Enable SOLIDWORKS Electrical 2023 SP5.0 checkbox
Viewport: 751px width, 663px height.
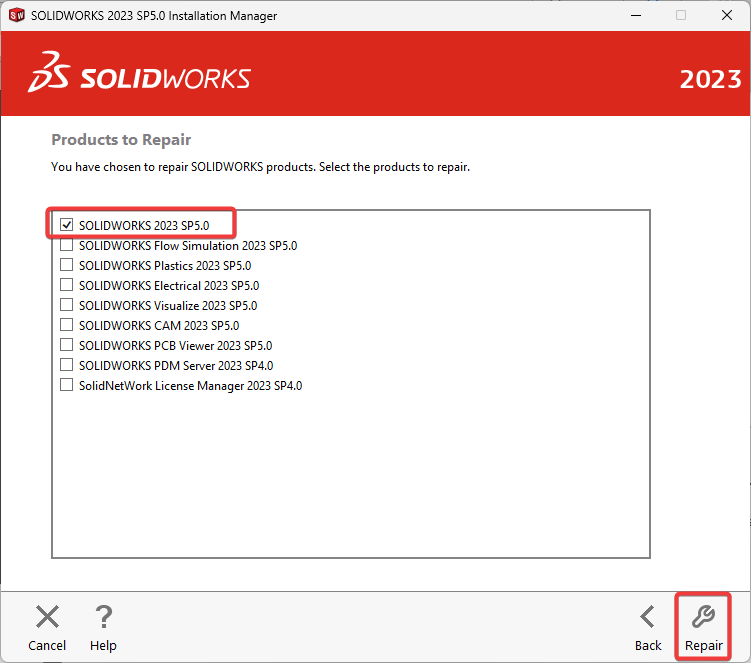tap(67, 285)
